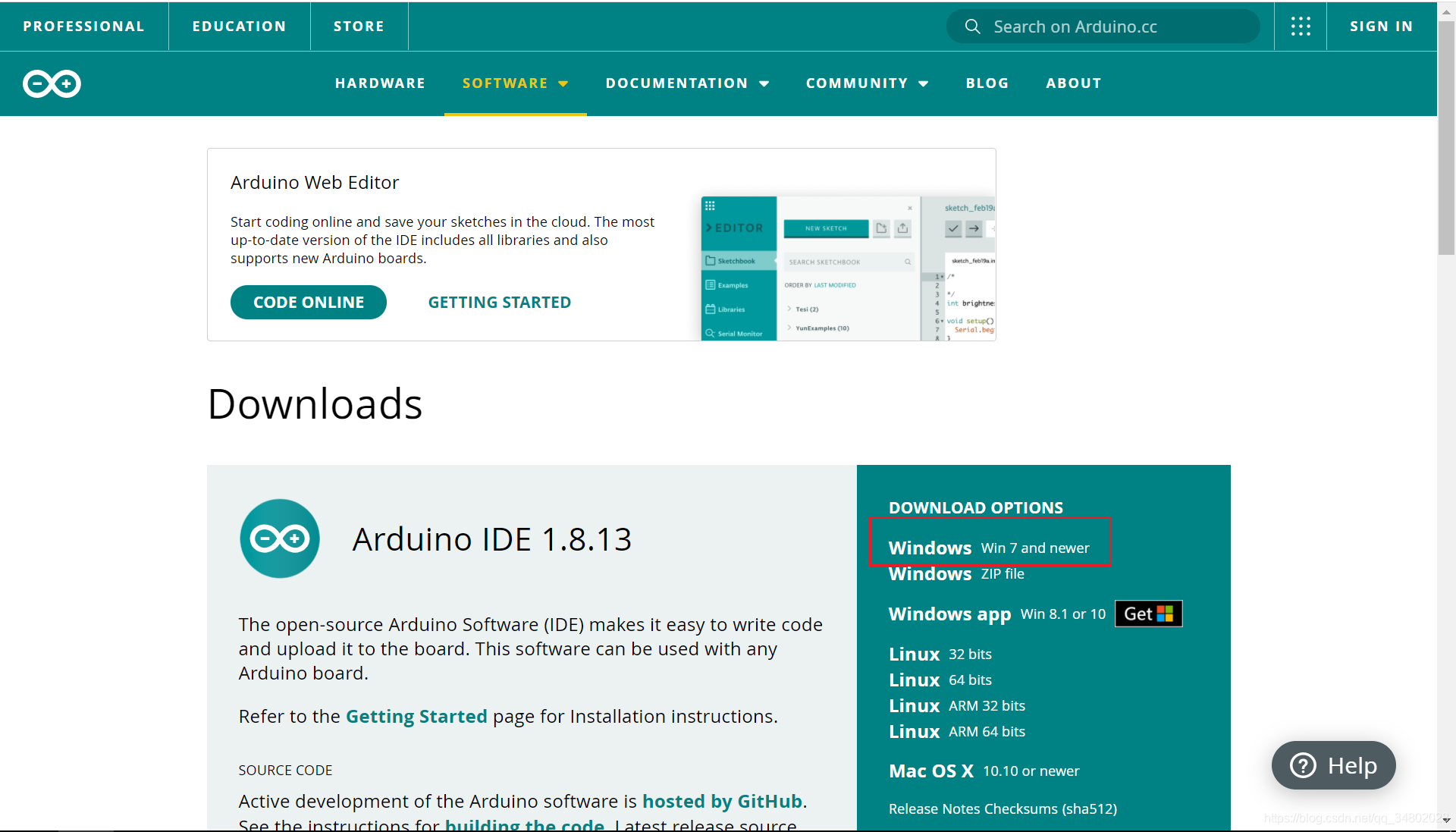Open the apps grid icon near Sign In

[x=1301, y=27]
